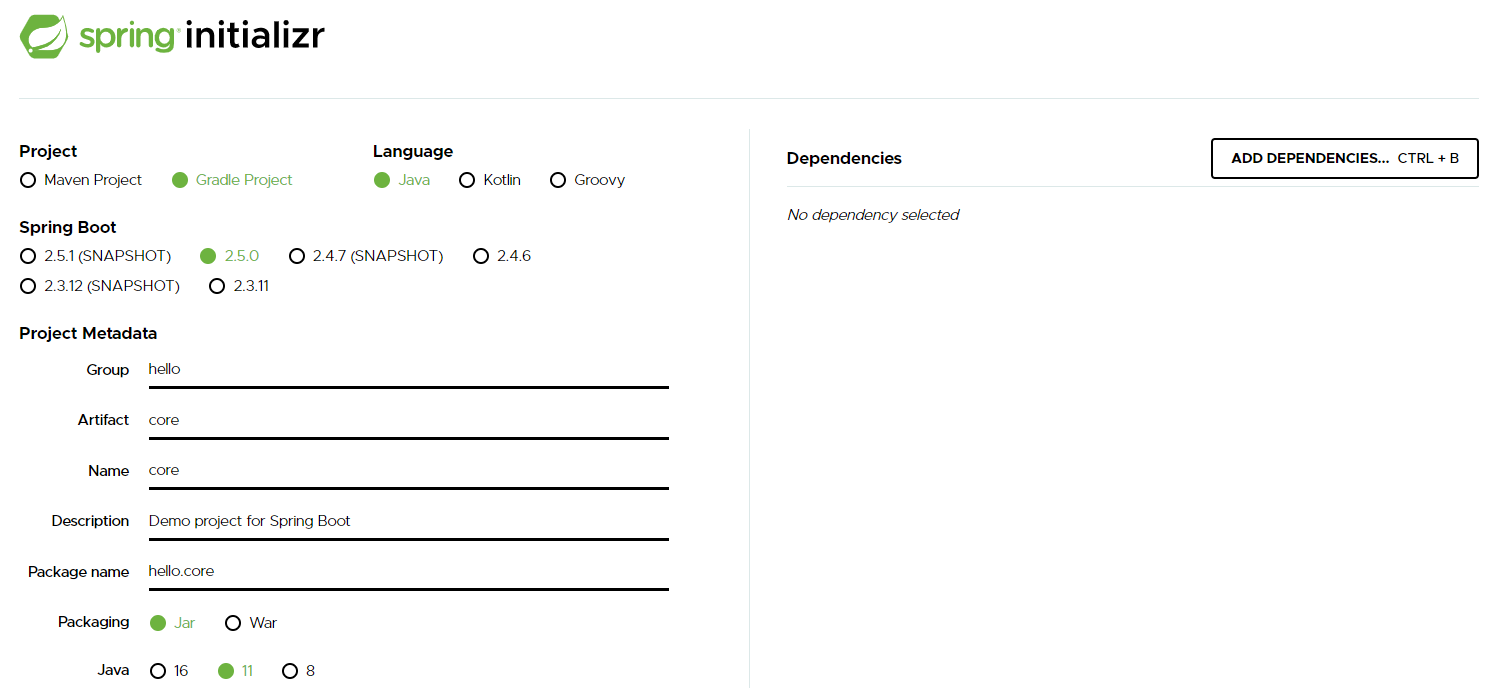Click the Spring Boot section heading
The image size is (1491, 688).
[x=68, y=227]
